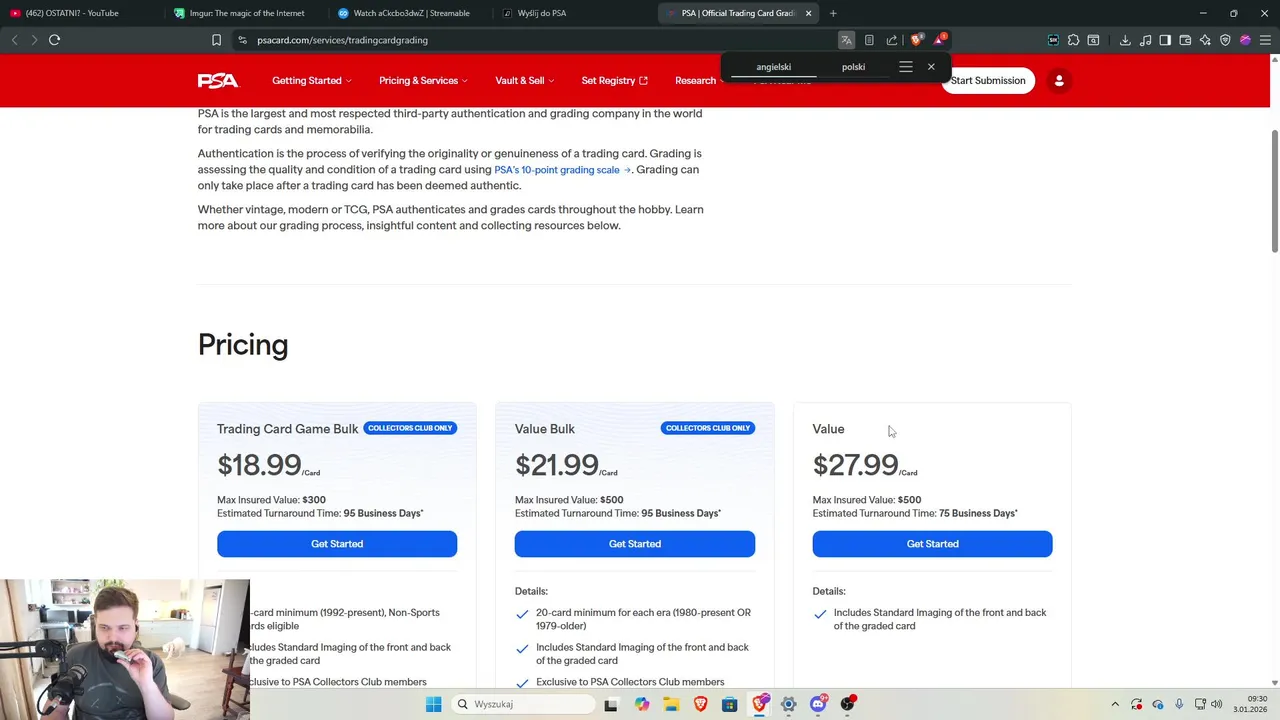Click the $18.99 price text
Image resolution: width=1280 pixels, height=720 pixels.
click(259, 465)
